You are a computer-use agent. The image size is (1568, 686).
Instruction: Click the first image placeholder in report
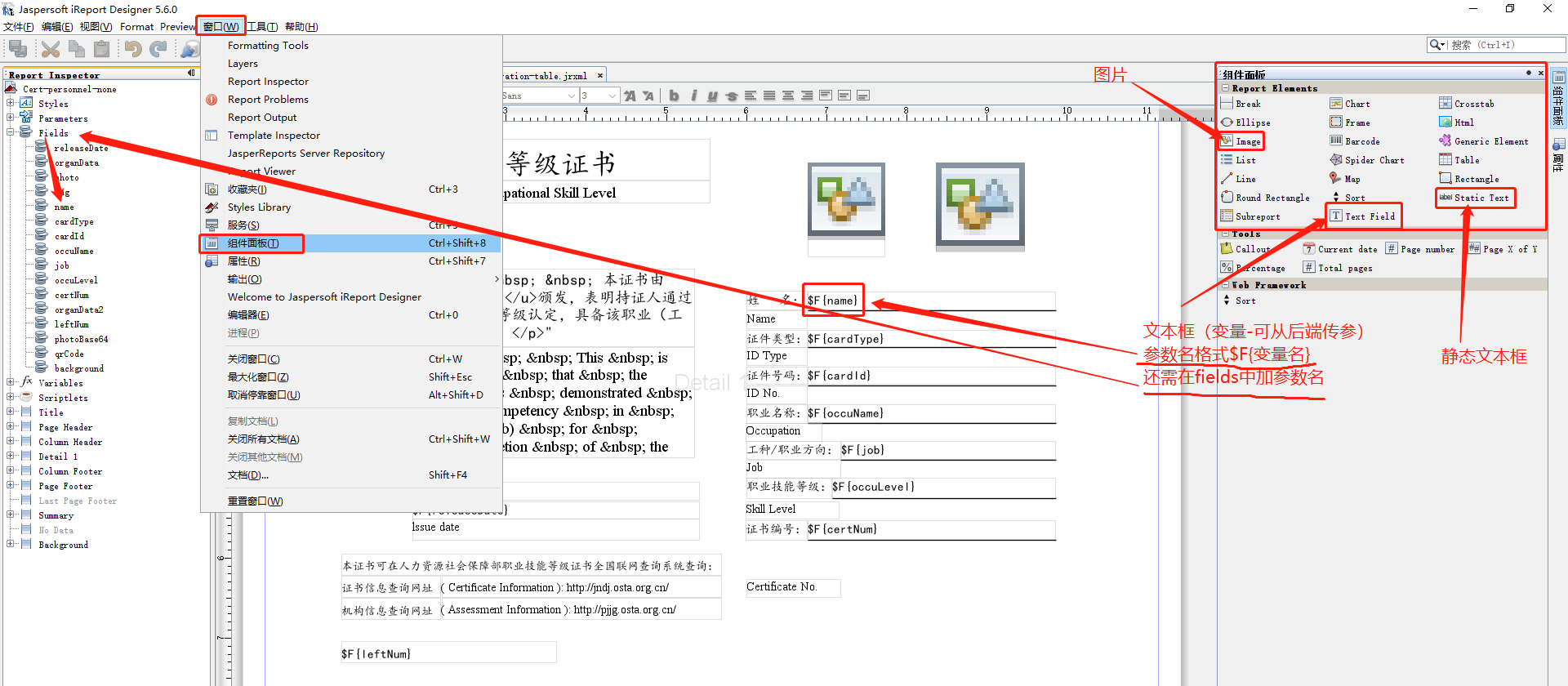846,199
